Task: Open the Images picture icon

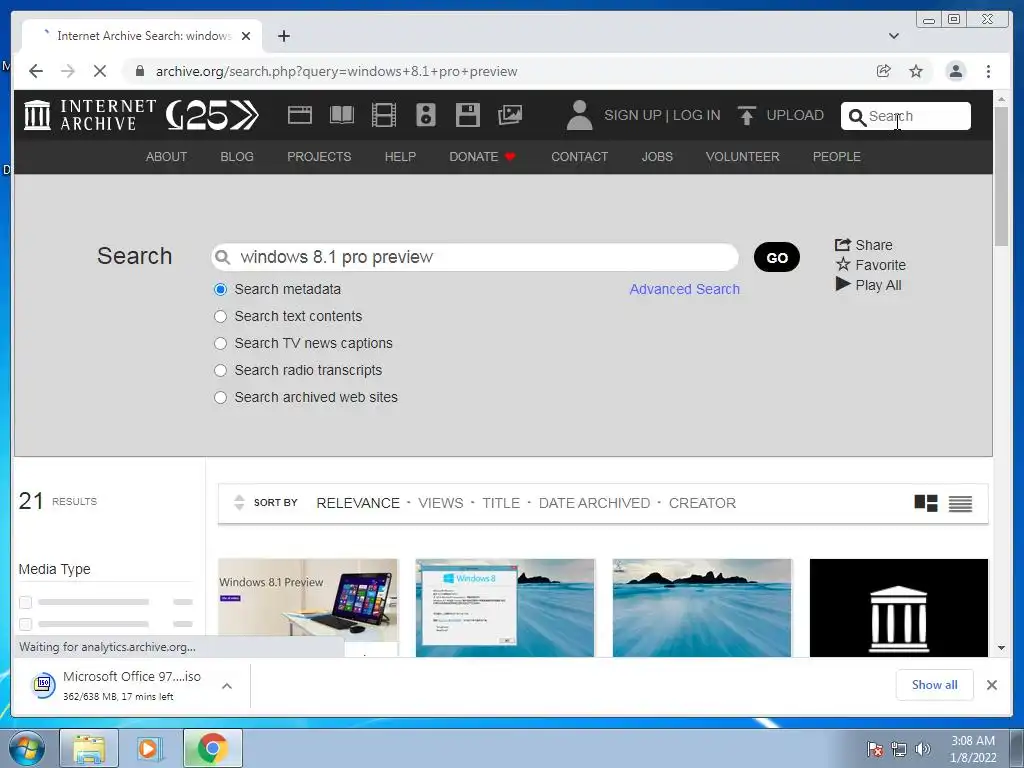Action: 510,115
